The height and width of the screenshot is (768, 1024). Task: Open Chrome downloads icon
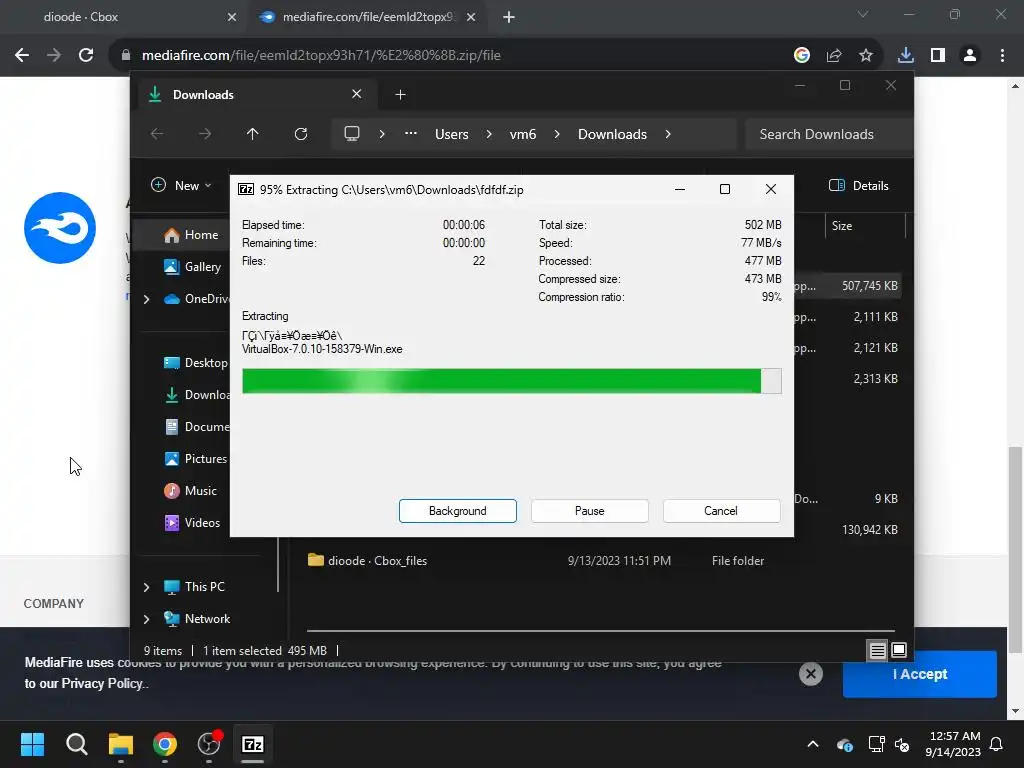click(x=905, y=56)
